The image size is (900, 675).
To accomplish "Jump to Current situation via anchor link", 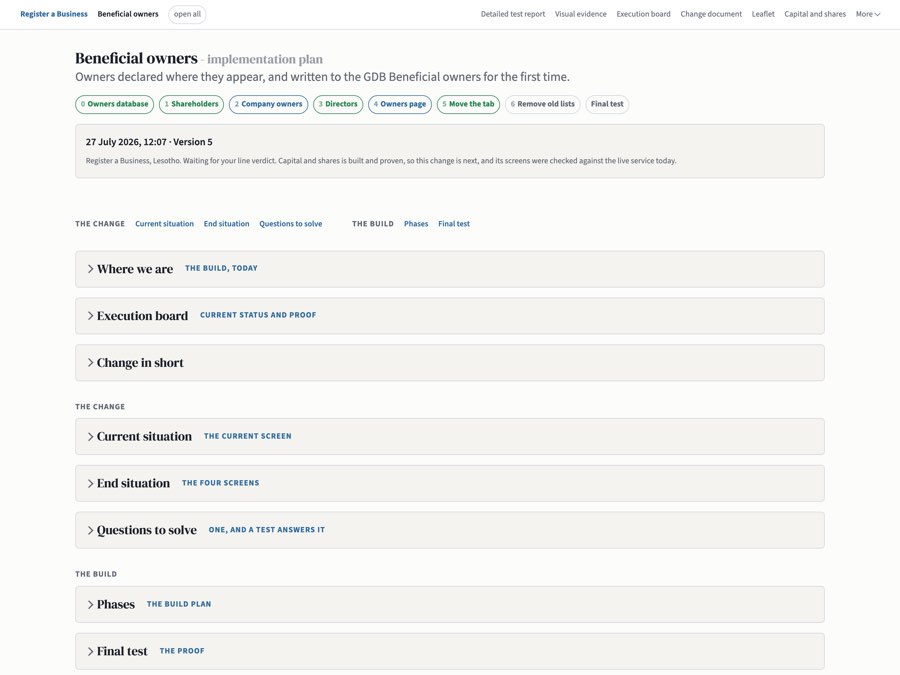I will tap(164, 224).
